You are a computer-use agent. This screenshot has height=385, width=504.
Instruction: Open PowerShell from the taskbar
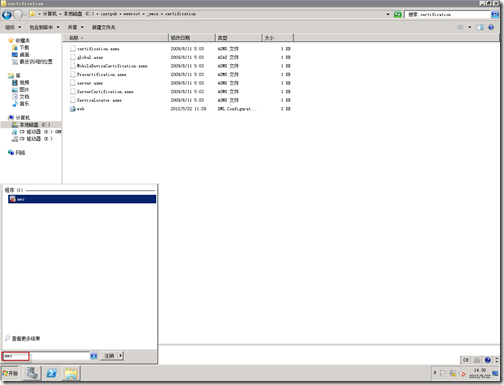51,373
